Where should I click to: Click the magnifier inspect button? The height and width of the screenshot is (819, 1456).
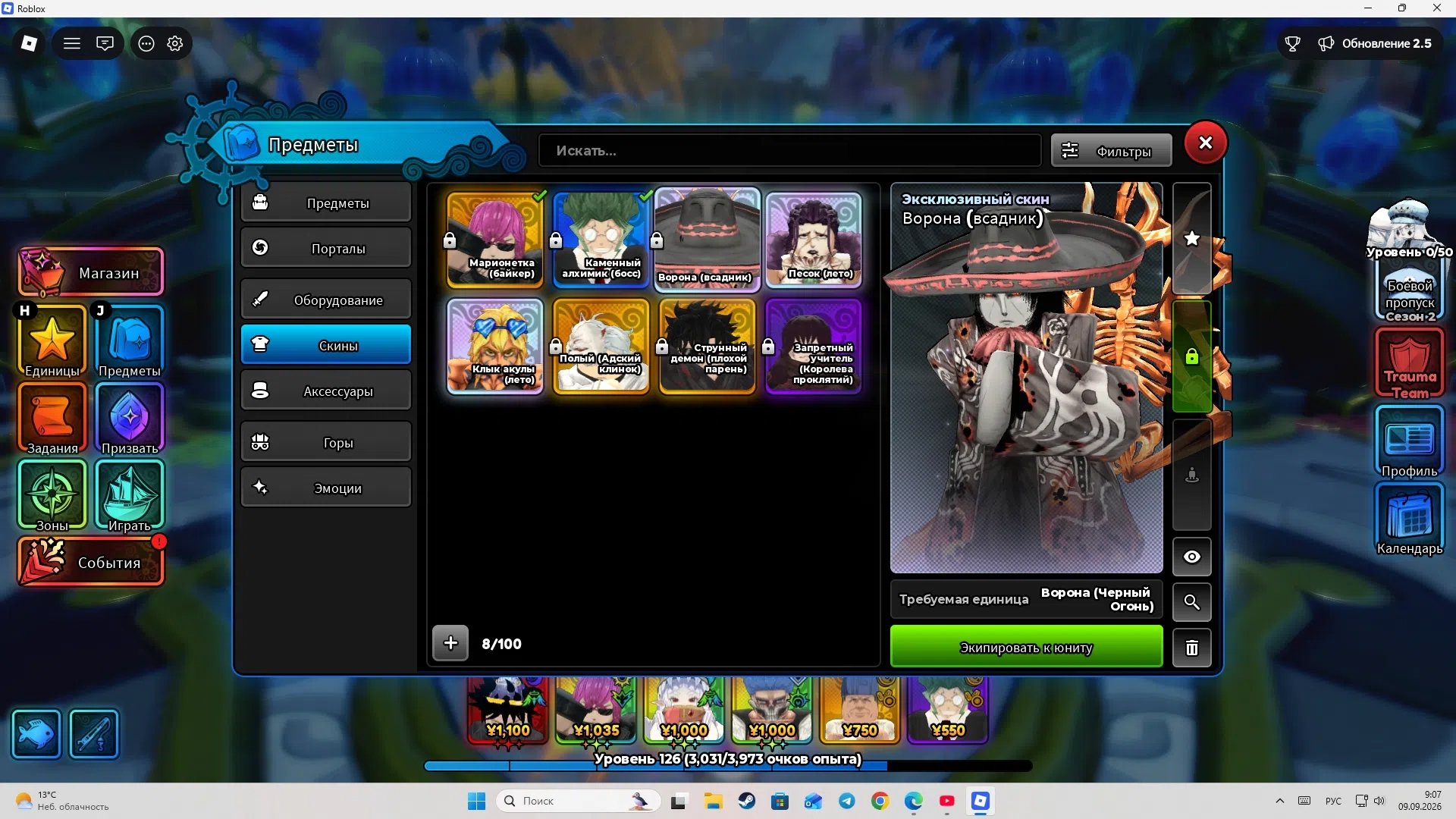(1192, 603)
